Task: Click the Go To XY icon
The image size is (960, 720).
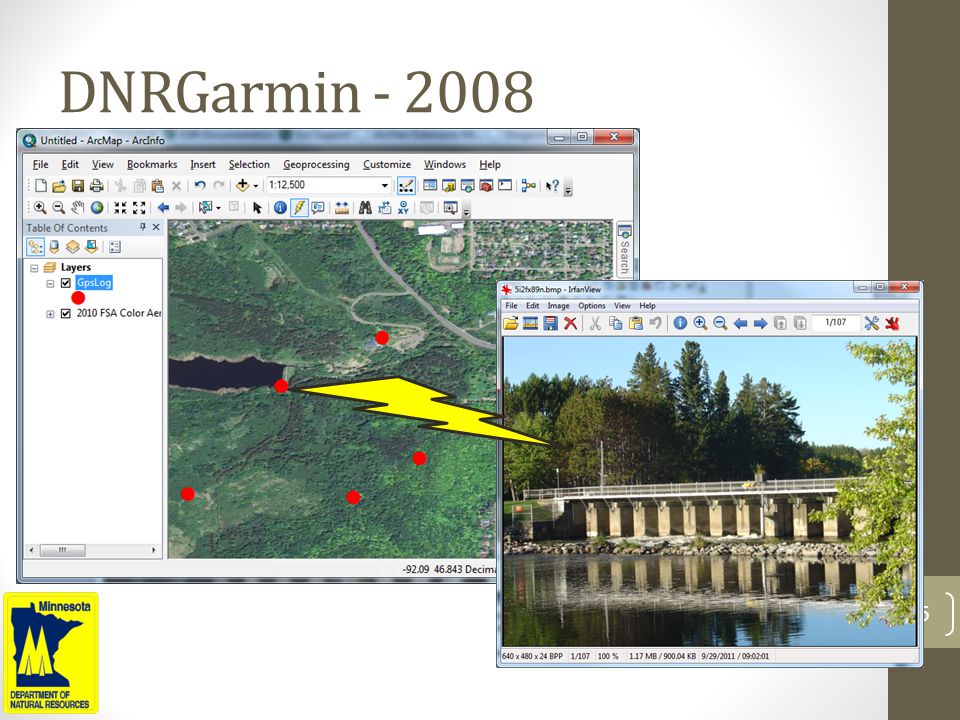Action: (403, 208)
